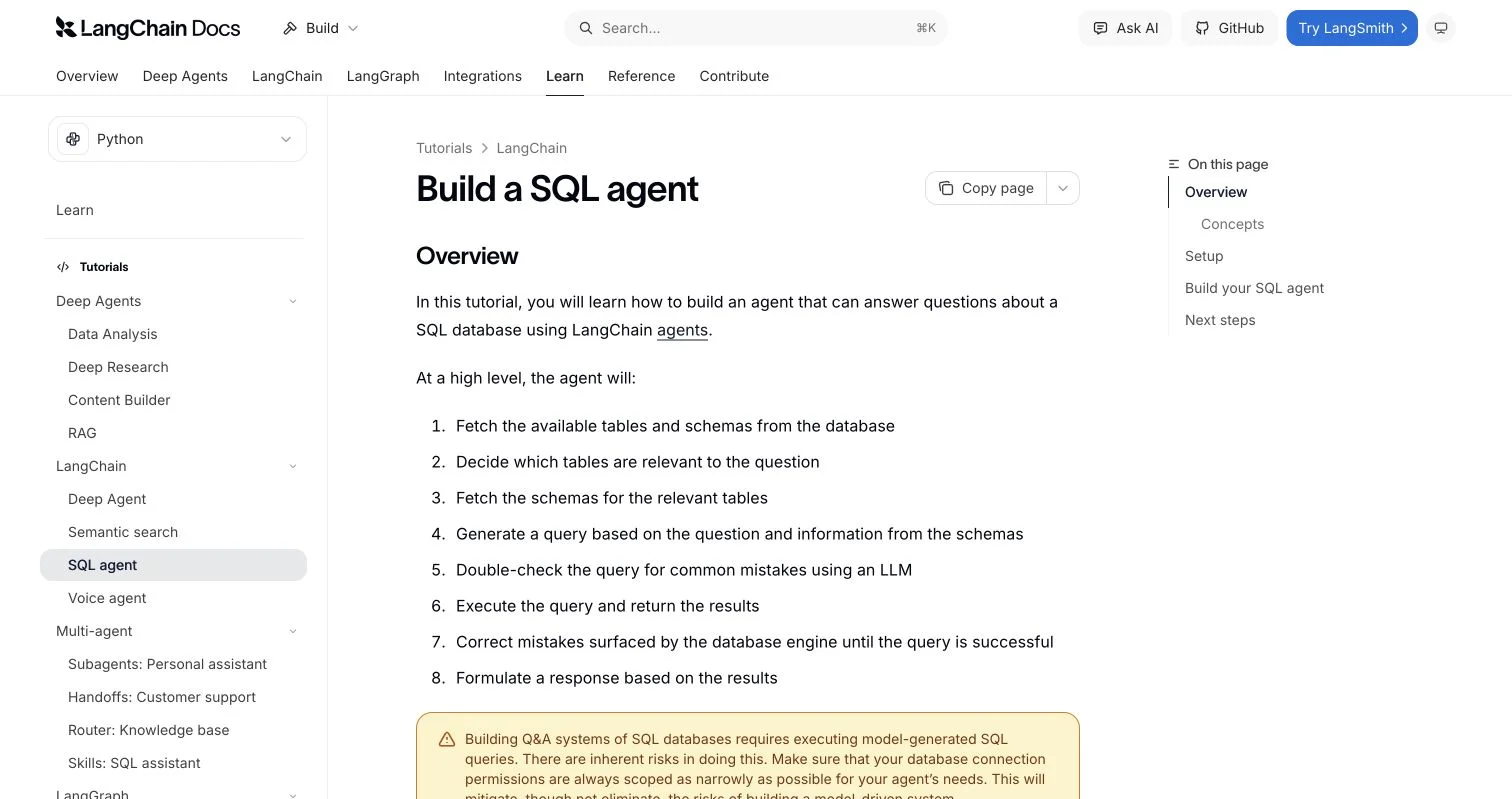Open the Contribute top tab

(734, 76)
